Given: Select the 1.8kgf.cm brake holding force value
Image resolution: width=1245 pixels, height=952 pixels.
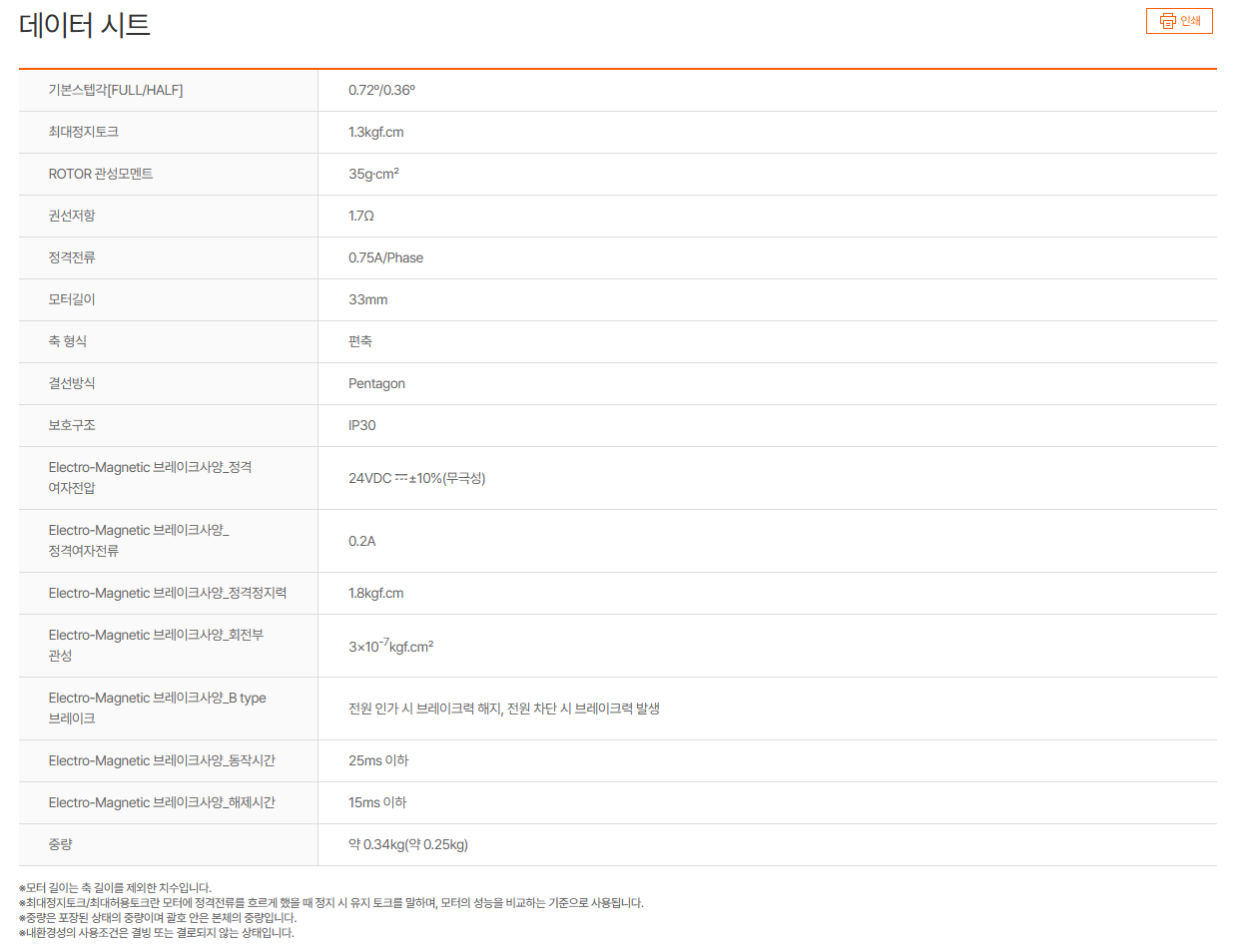Looking at the screenshot, I should pyautogui.click(x=376, y=593).
